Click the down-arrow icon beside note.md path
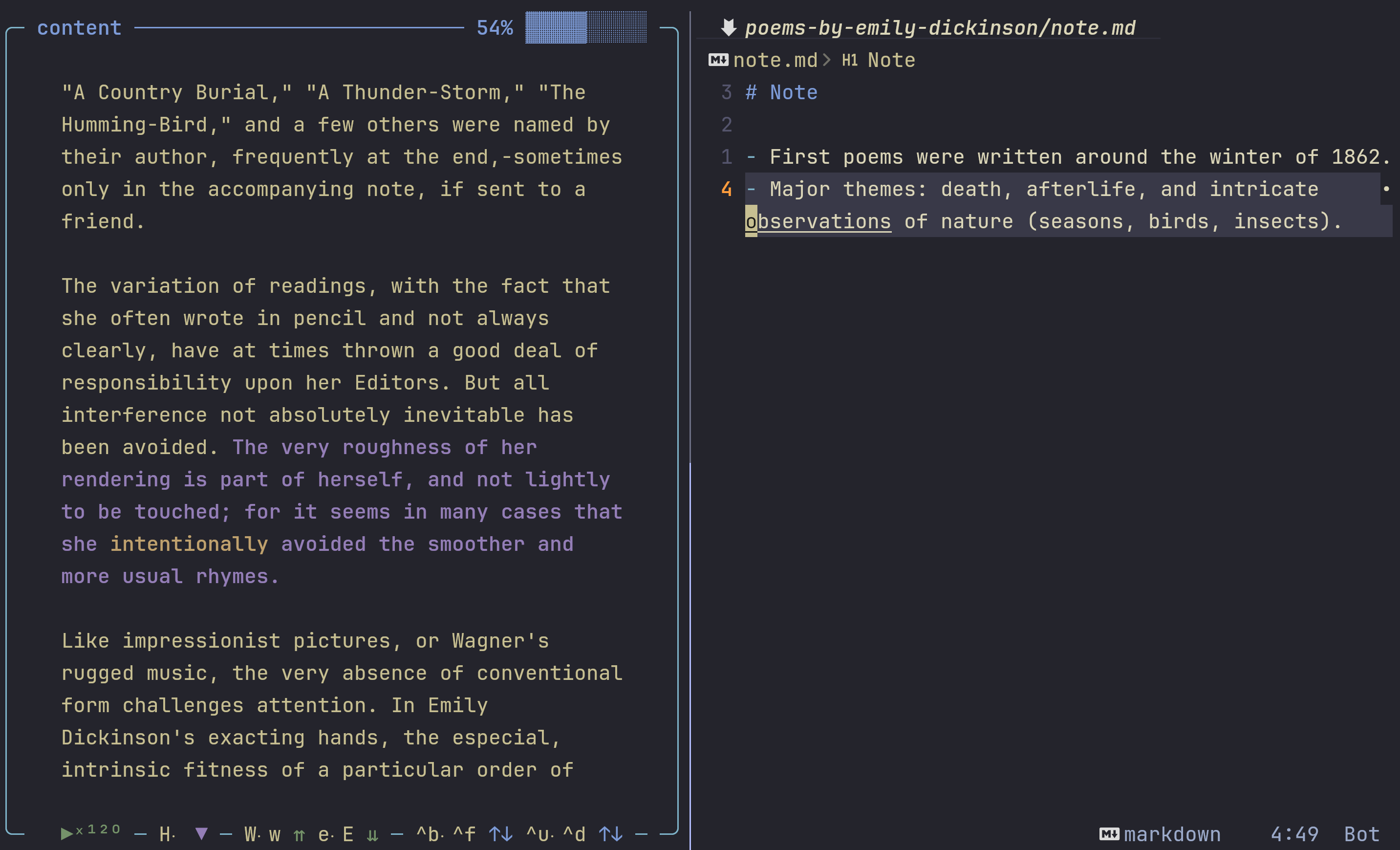The width and height of the screenshot is (1400, 850). [729, 27]
